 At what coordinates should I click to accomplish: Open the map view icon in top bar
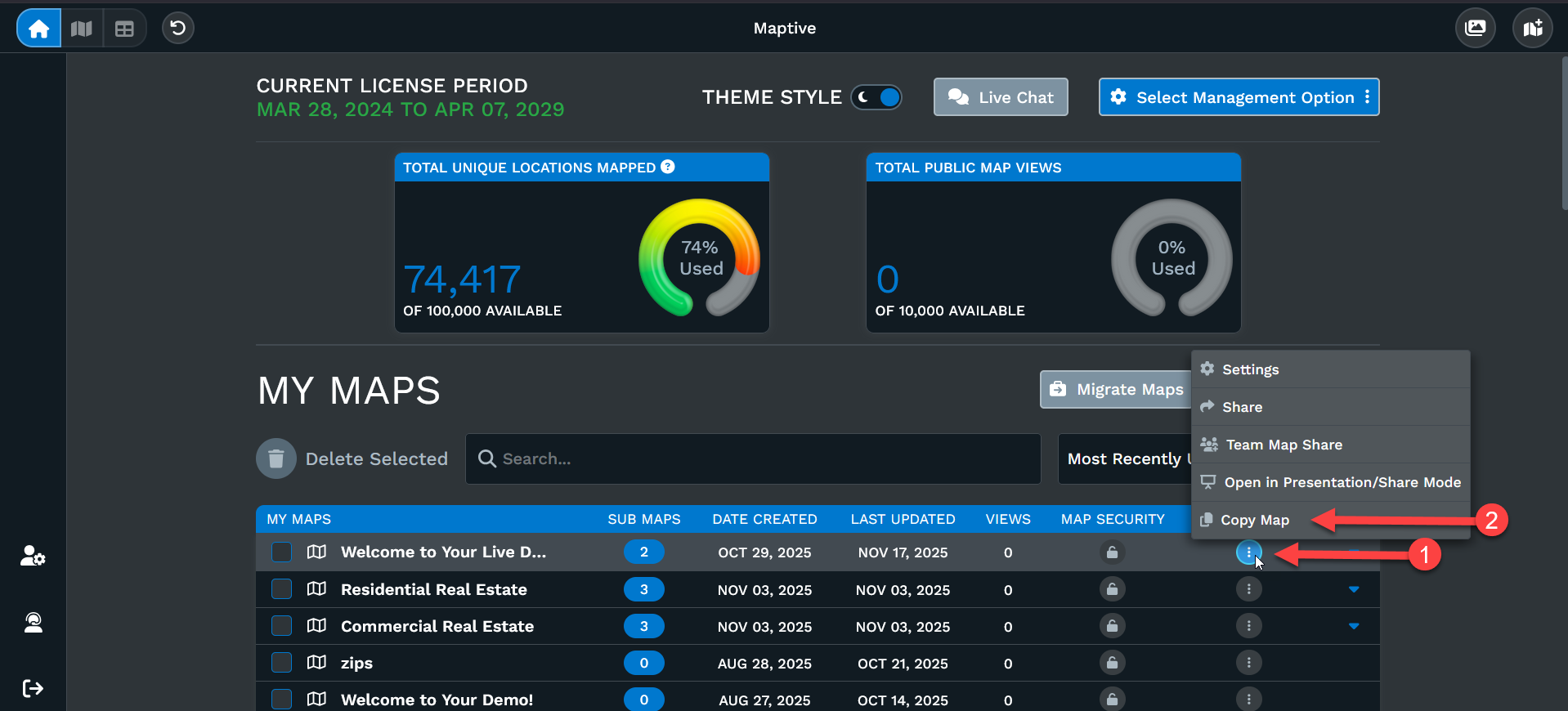point(82,29)
